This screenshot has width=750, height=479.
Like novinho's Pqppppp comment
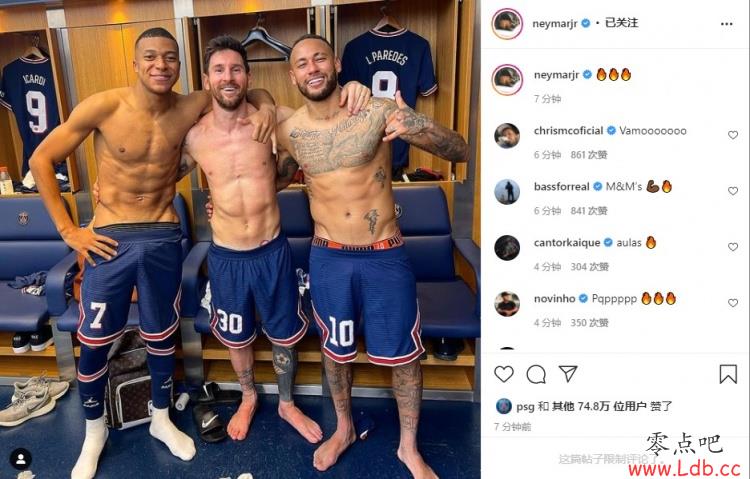click(733, 303)
